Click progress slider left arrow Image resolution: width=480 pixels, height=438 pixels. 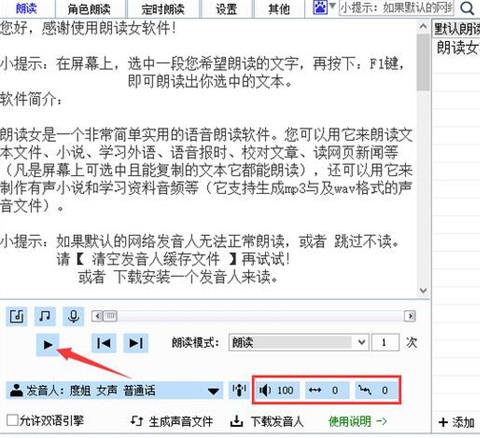[97, 316]
